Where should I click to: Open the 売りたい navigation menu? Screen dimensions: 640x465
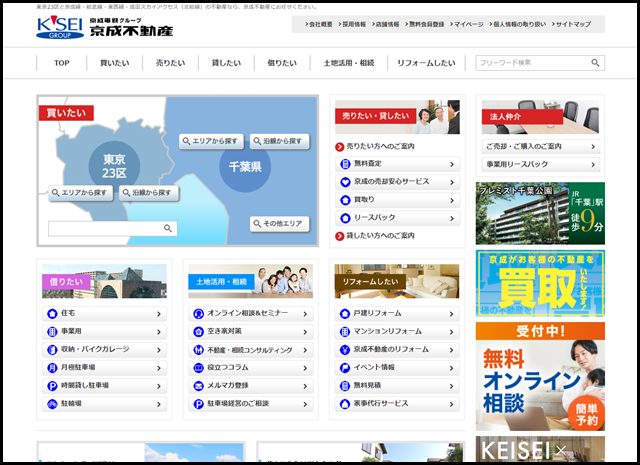[171, 63]
